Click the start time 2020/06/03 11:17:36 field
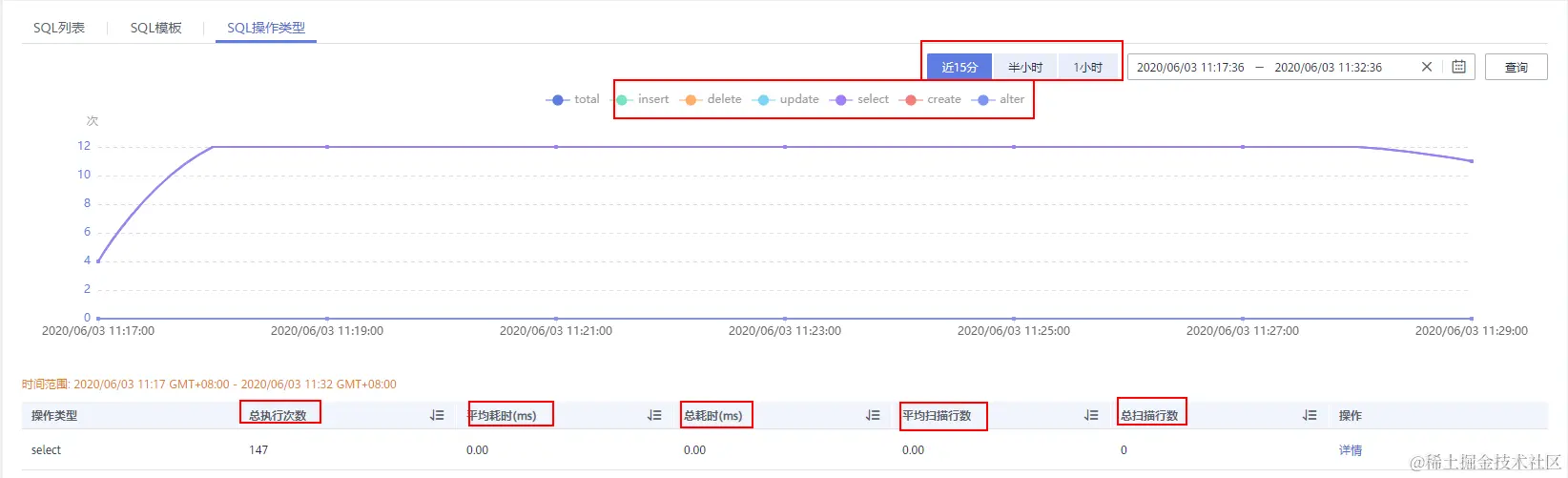Viewport: 1568px width, 478px height. click(1190, 67)
